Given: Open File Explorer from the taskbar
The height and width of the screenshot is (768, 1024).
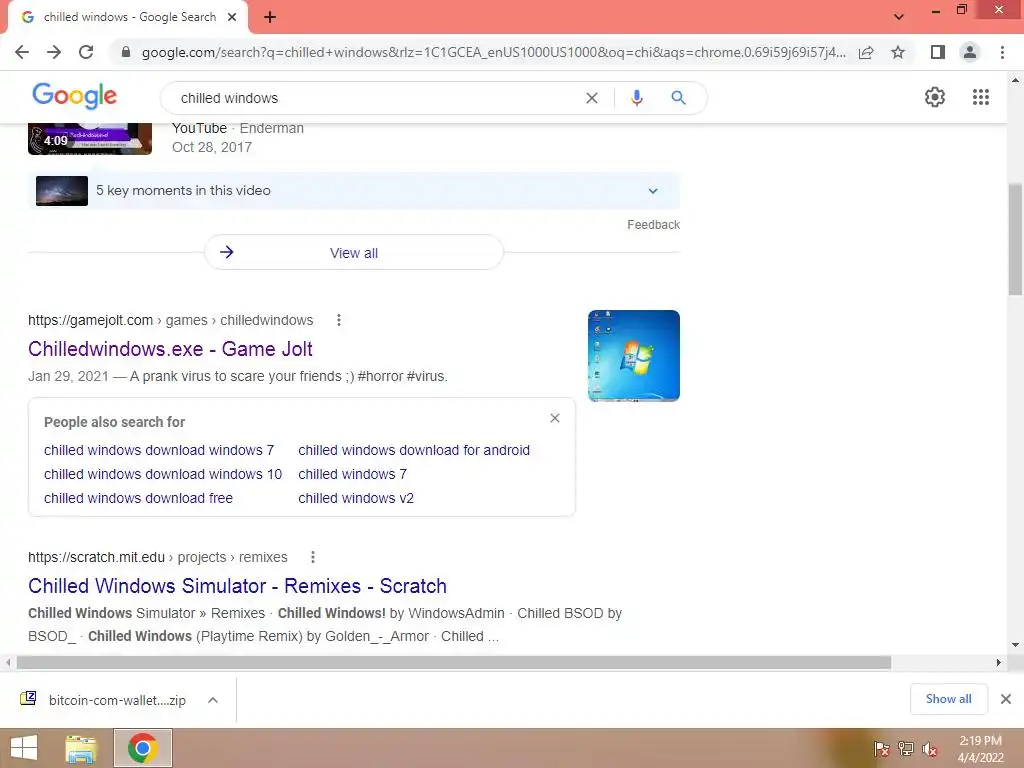Looking at the screenshot, I should click(82, 748).
